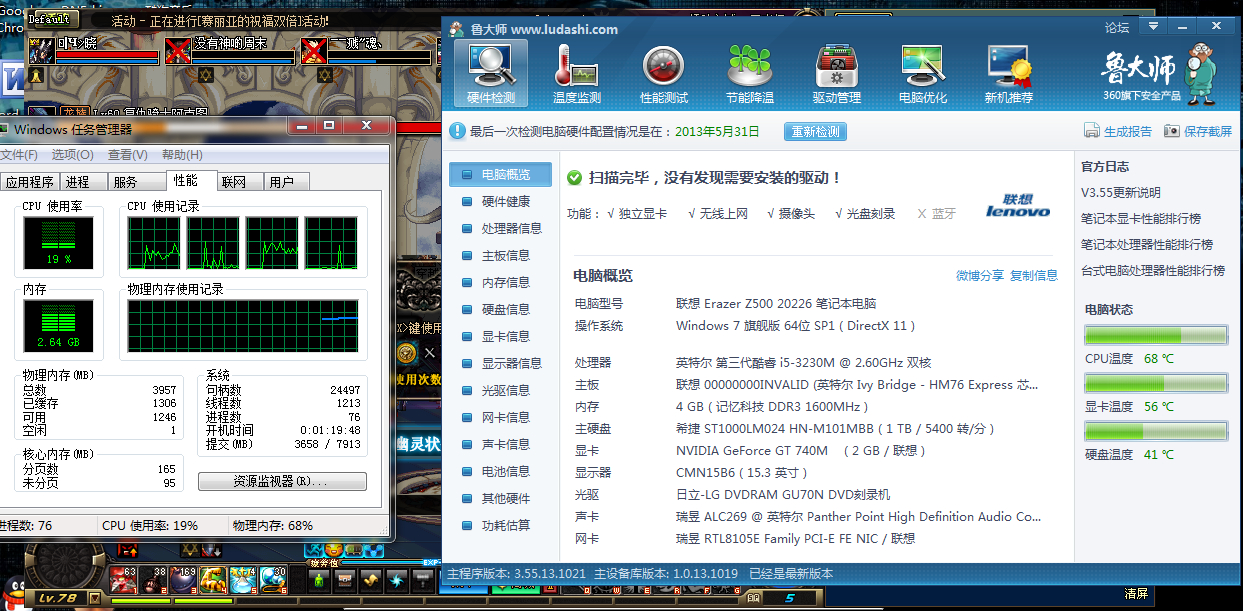This screenshot has width=1243, height=611.
Task: Click the Lenovo 联想 brand logo
Action: pos(1018,205)
